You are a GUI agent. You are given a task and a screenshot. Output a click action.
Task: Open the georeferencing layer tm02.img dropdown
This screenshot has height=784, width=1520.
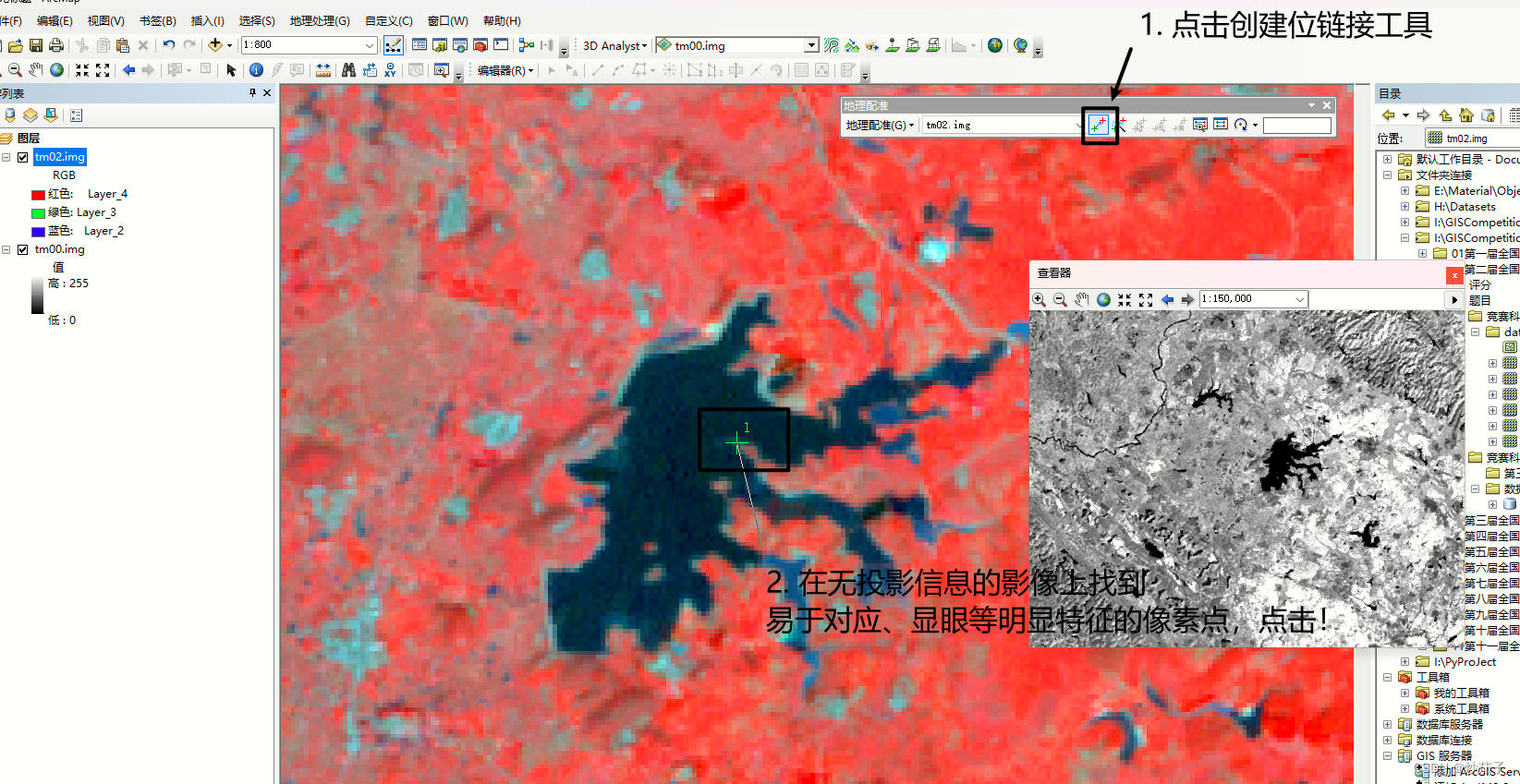1078,125
